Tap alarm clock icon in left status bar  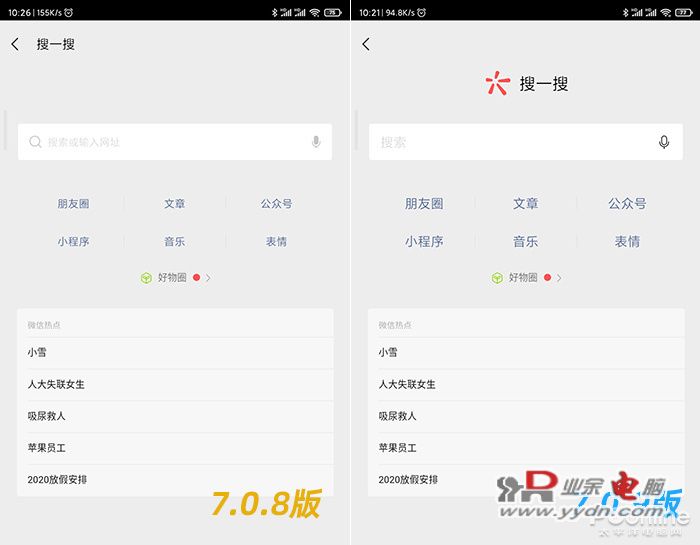pos(68,12)
